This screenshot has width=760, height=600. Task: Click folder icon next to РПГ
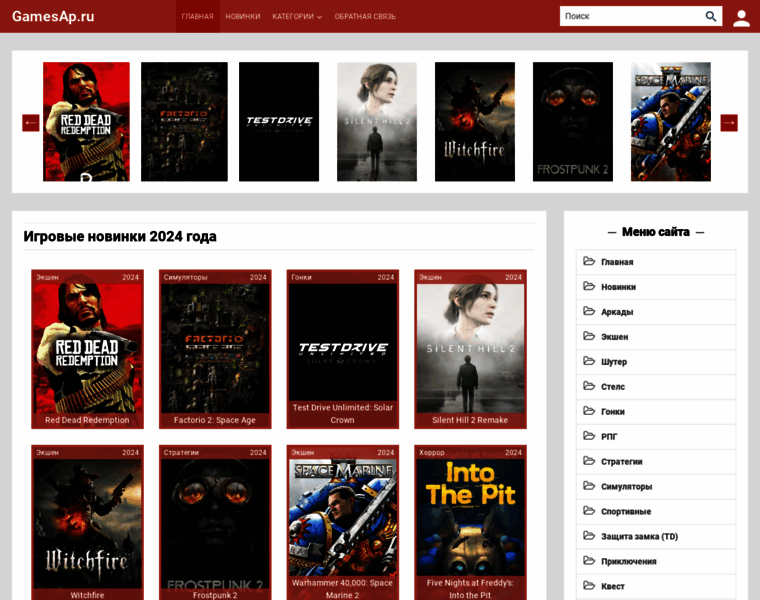(x=589, y=436)
